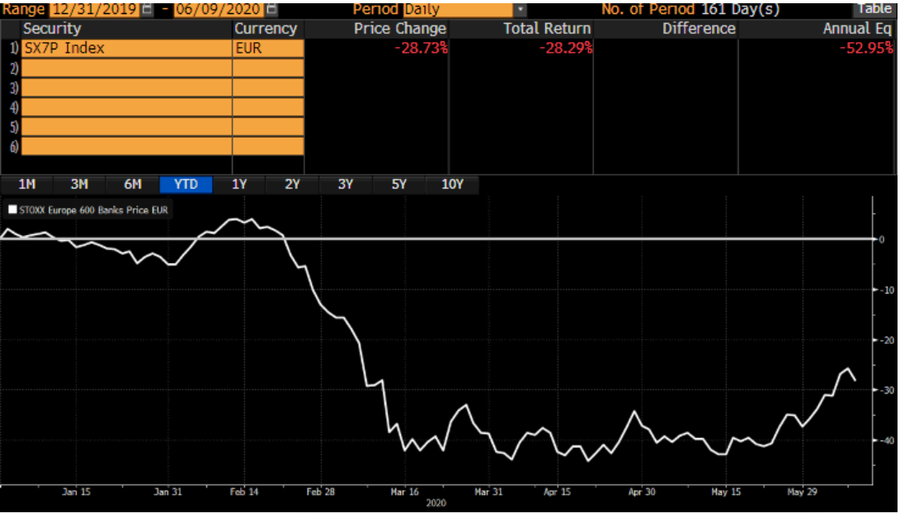Select the 3Y time range tab
This screenshot has height=513, width=900.
[x=346, y=185]
